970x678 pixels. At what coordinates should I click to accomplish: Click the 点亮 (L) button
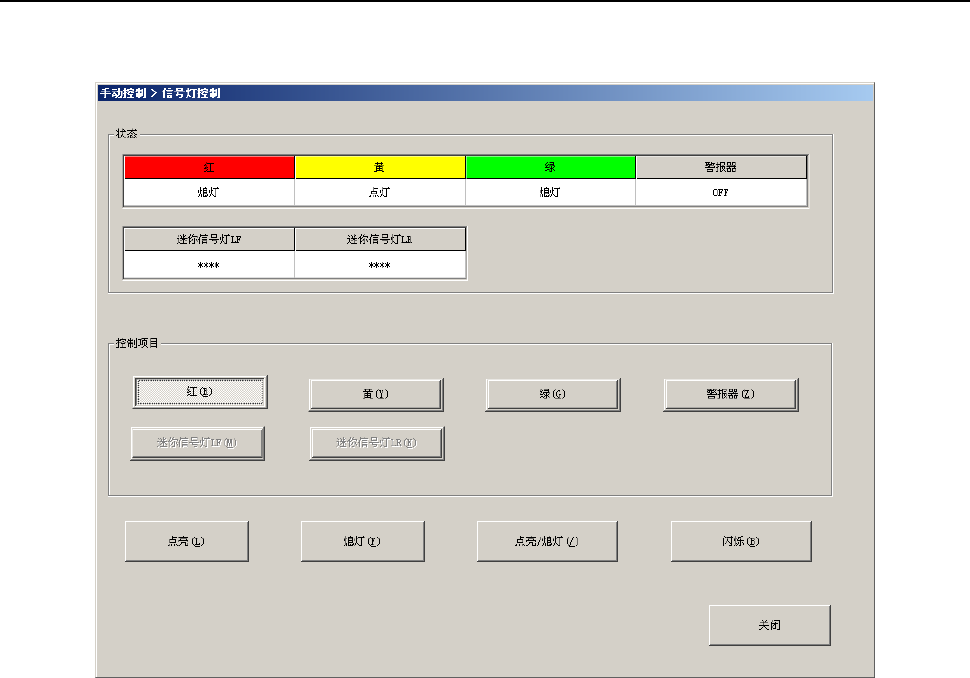click(x=186, y=541)
